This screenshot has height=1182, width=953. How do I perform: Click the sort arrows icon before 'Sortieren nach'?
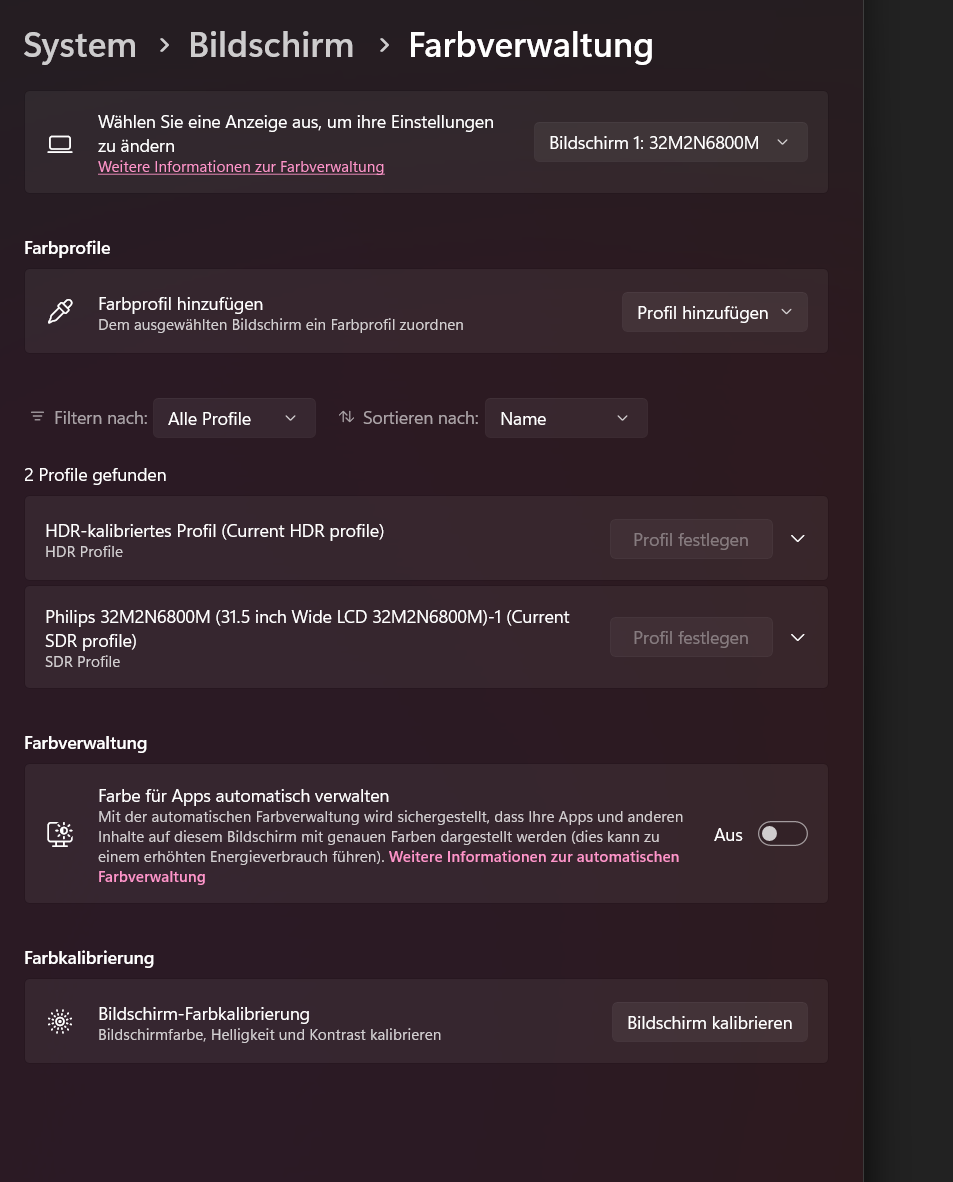pos(346,417)
